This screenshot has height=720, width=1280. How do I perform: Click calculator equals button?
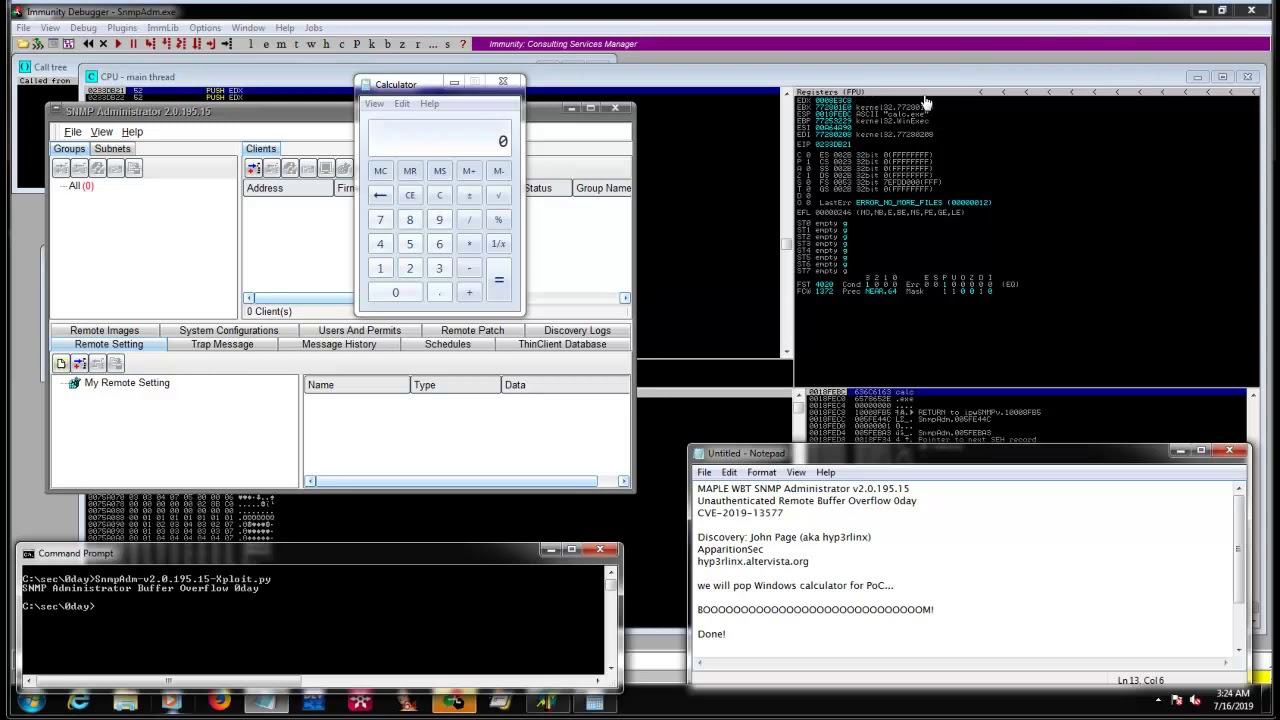click(x=498, y=280)
